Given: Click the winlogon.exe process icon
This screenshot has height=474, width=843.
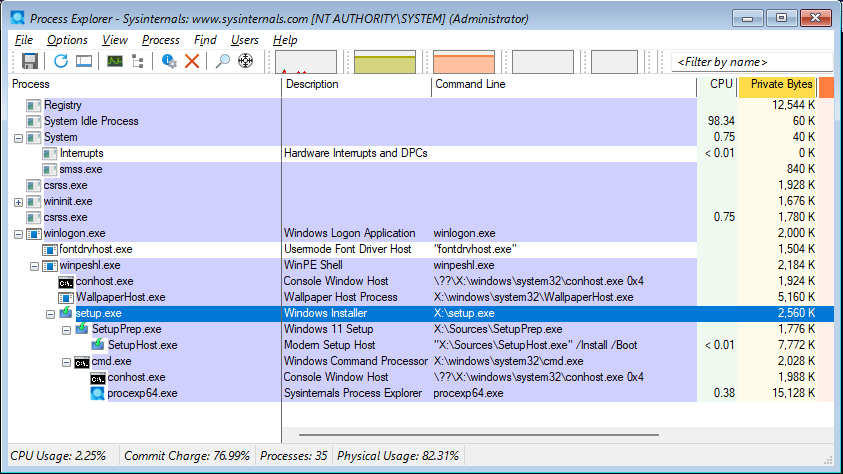Looking at the screenshot, I should [33, 233].
